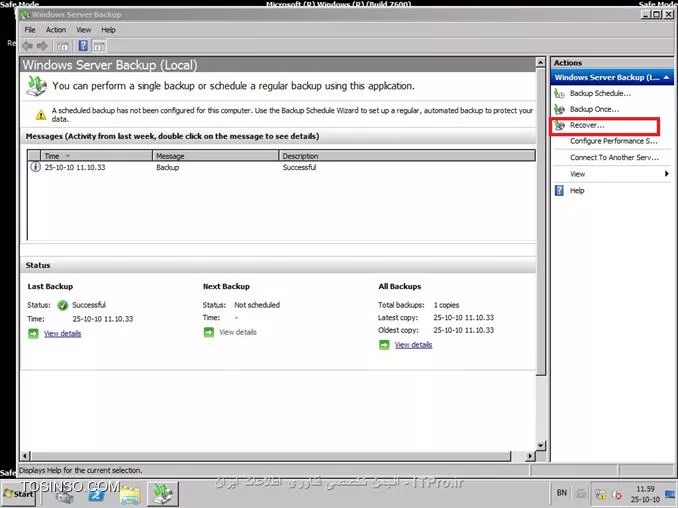The width and height of the screenshot is (678, 508).
Task: Click the BN language indicator in tray
Action: click(x=561, y=492)
